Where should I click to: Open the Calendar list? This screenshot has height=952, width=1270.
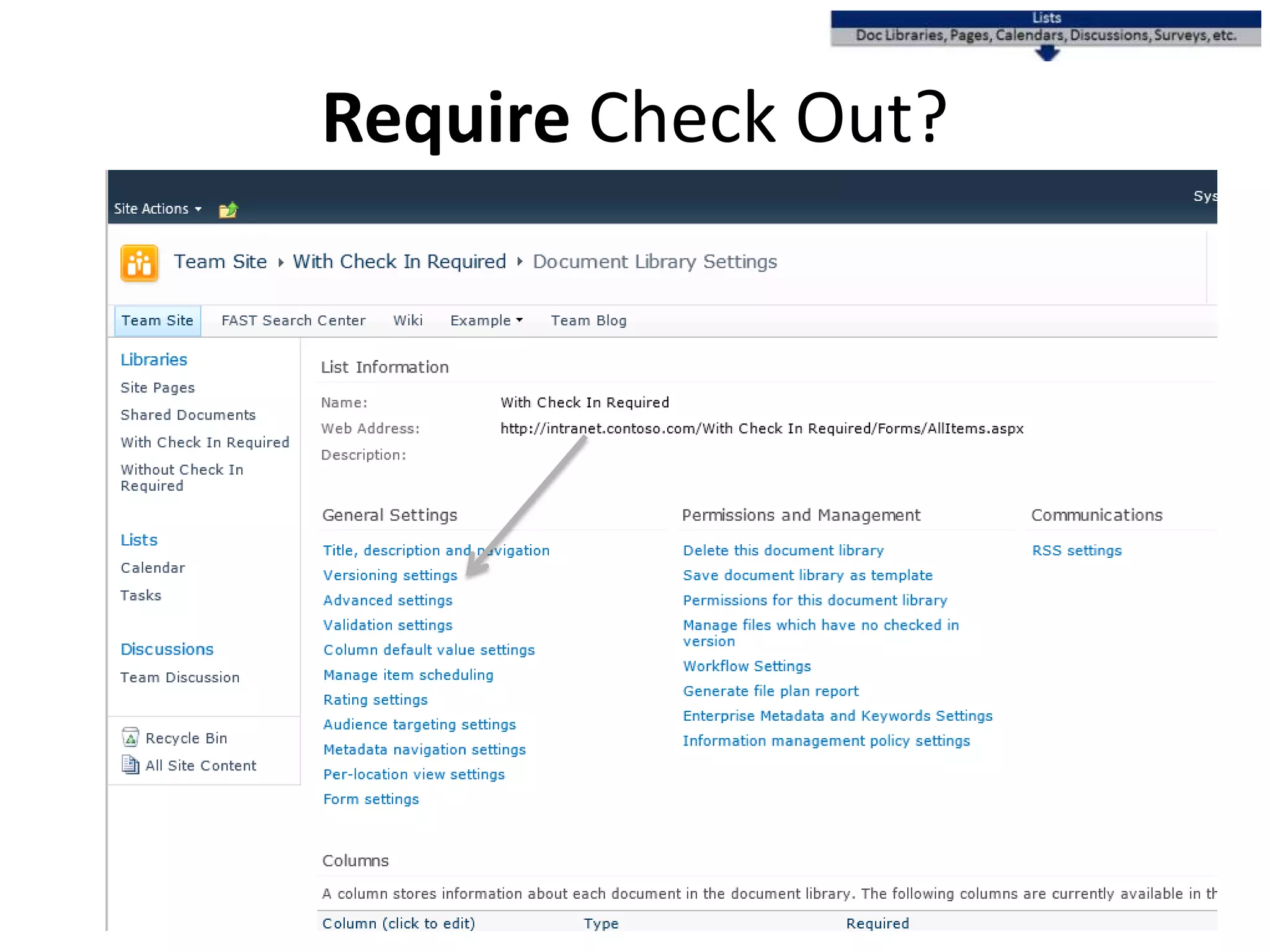click(153, 568)
